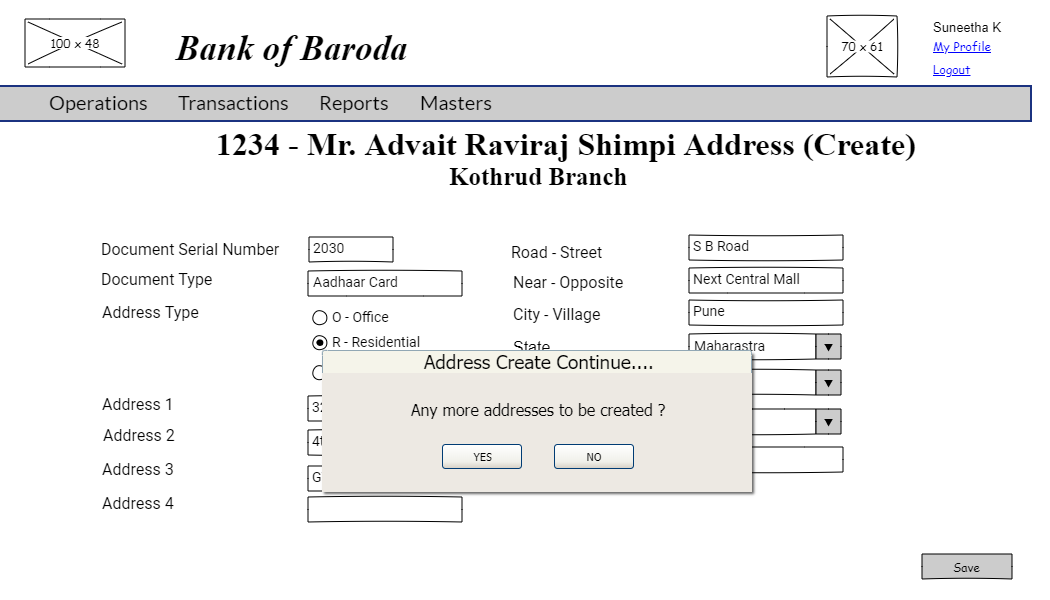Click the Logout link
This screenshot has height=600, width=1050.
[949, 69]
